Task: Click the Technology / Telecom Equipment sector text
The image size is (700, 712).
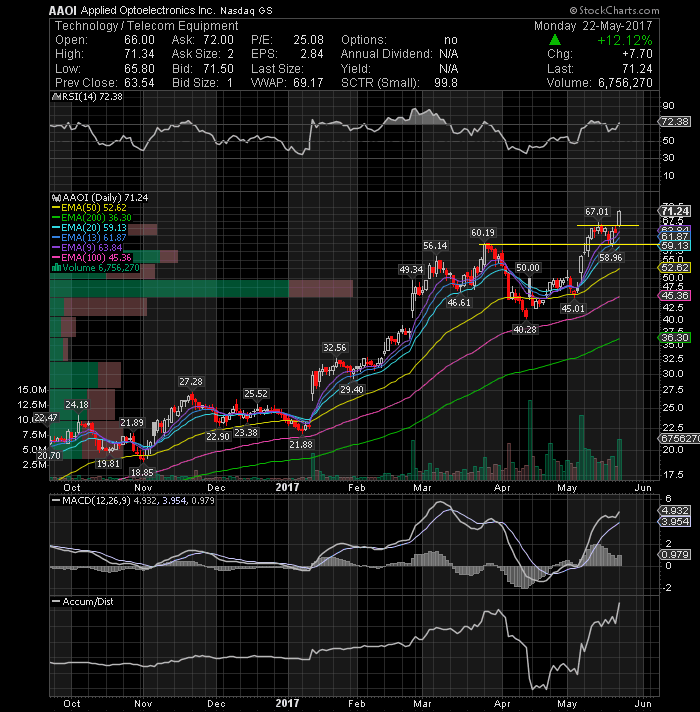Action: [x=146, y=26]
